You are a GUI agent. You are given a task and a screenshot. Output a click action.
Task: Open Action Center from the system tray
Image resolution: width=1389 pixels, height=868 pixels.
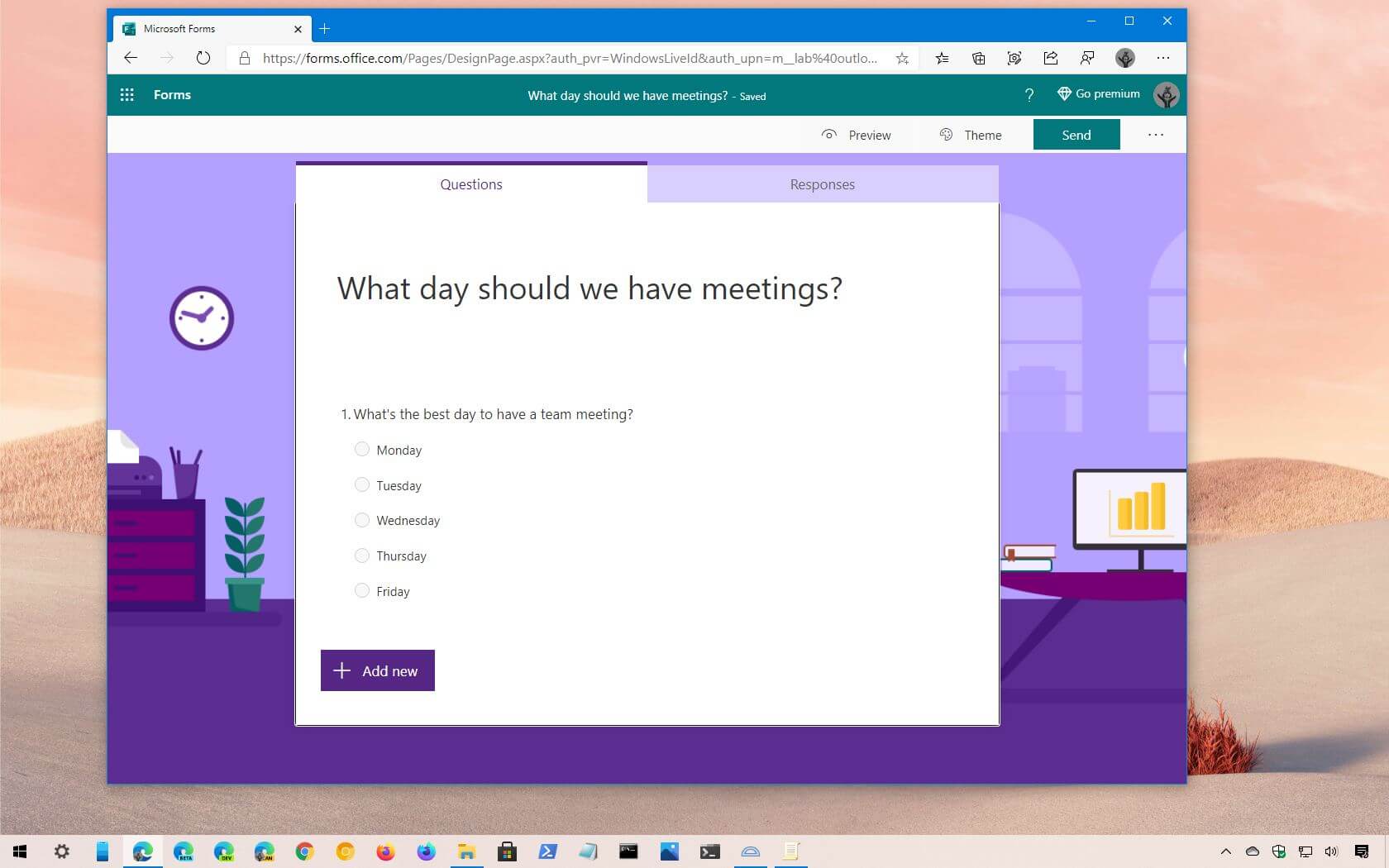[1363, 851]
